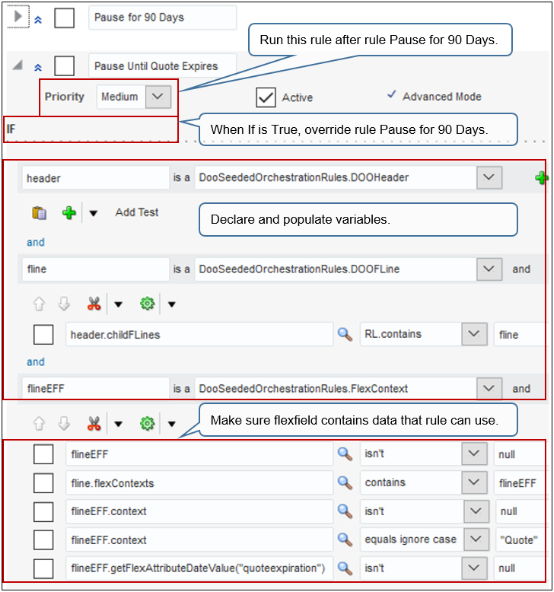Click move up arrow in fline toolbar

(39, 304)
